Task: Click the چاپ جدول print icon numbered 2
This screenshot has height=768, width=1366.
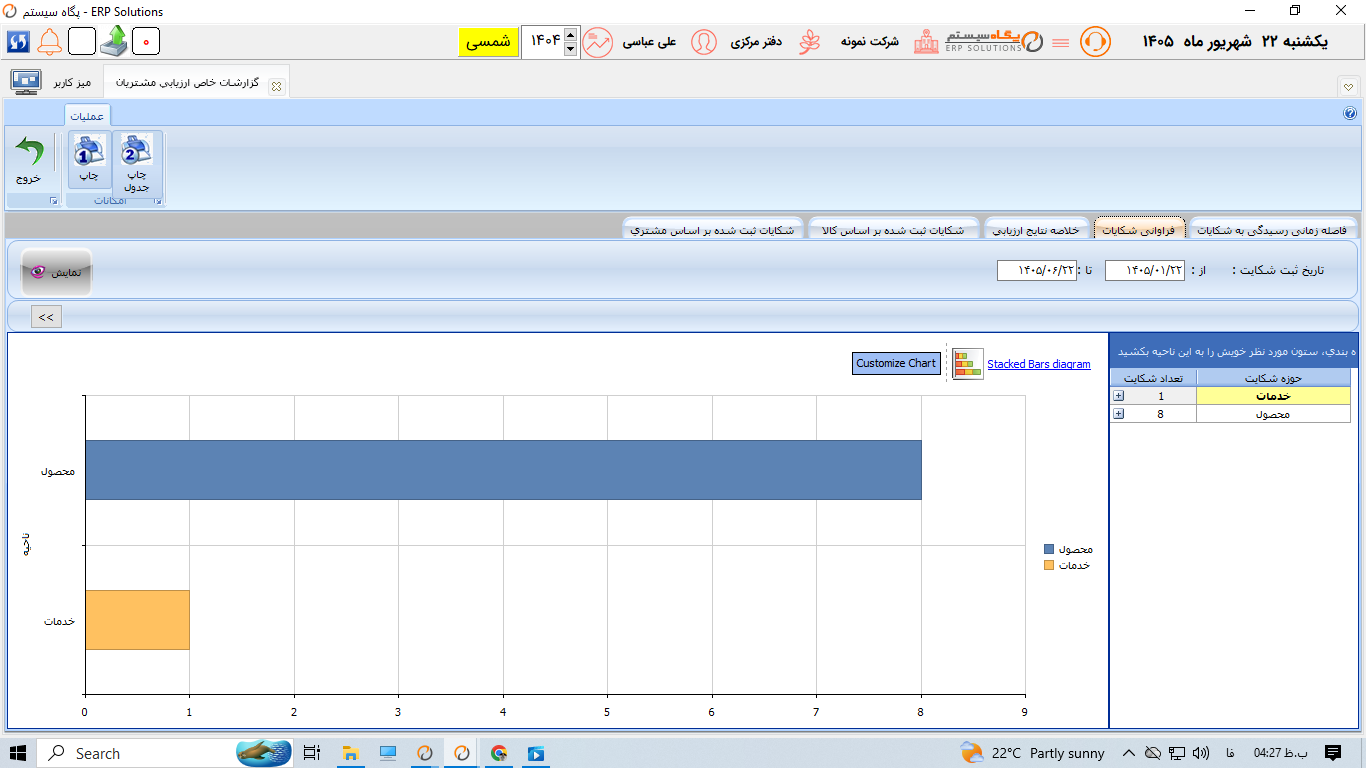Action: [136, 162]
